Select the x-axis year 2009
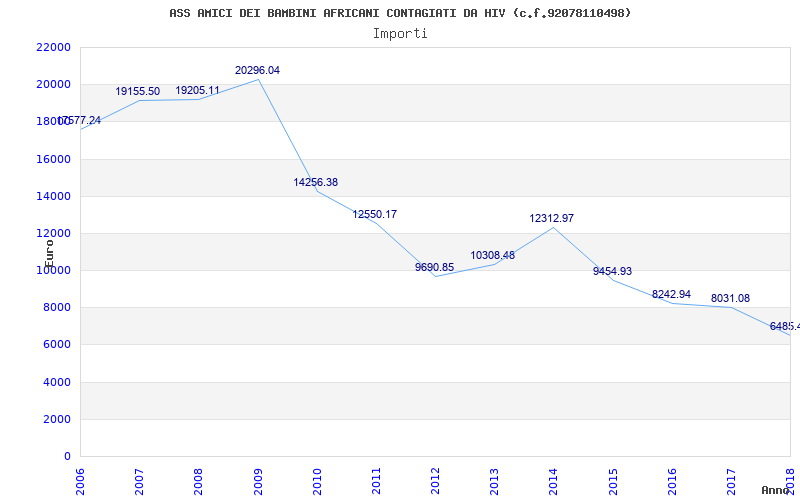This screenshot has width=800, height=500. click(x=258, y=481)
